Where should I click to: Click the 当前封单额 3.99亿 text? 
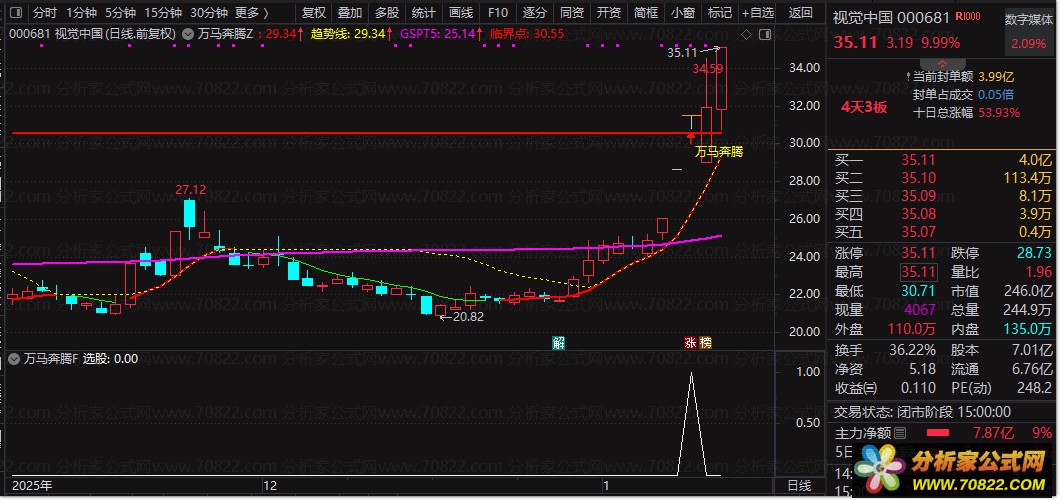click(x=964, y=77)
